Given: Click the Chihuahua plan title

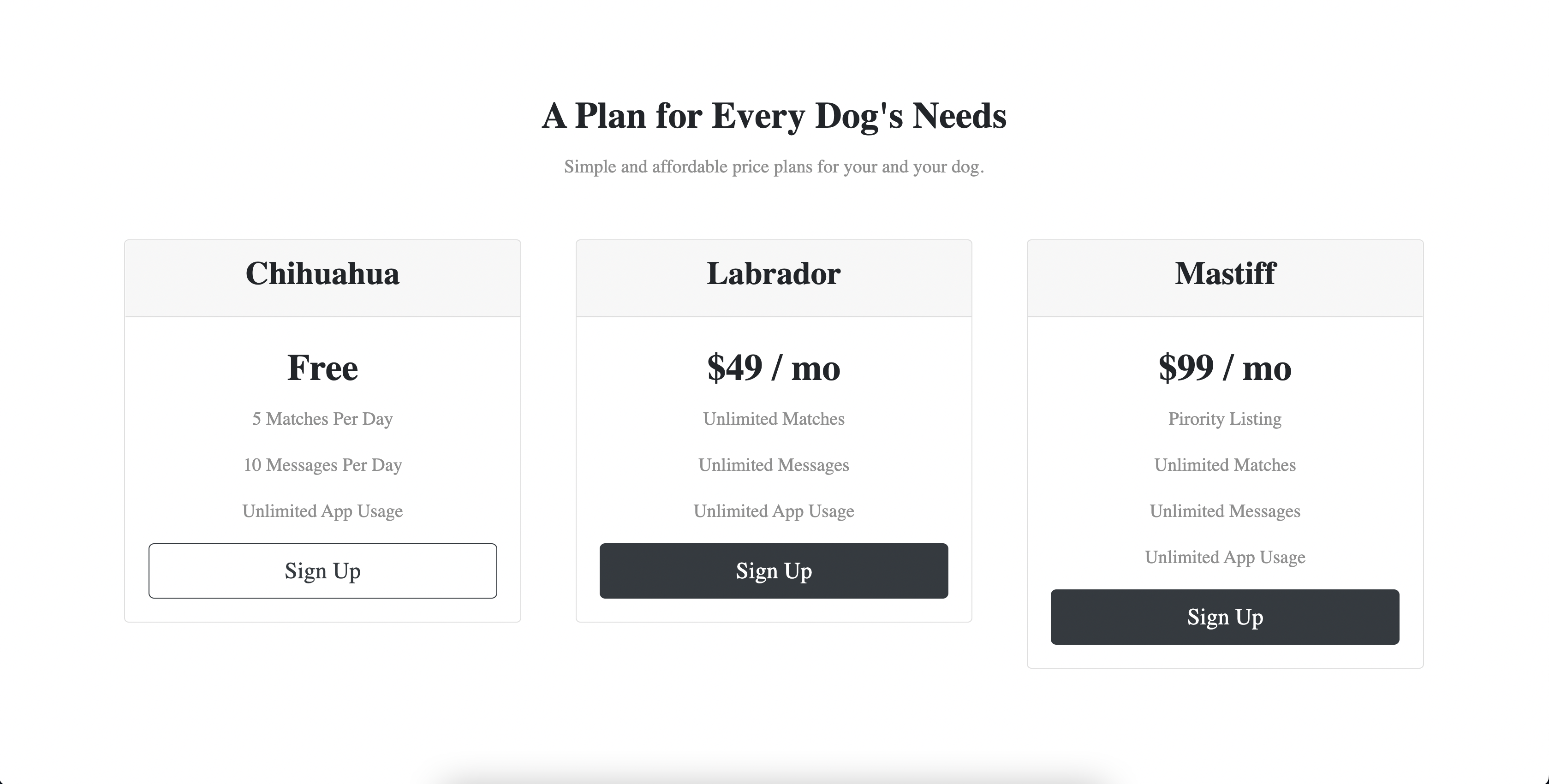Looking at the screenshot, I should (322, 273).
